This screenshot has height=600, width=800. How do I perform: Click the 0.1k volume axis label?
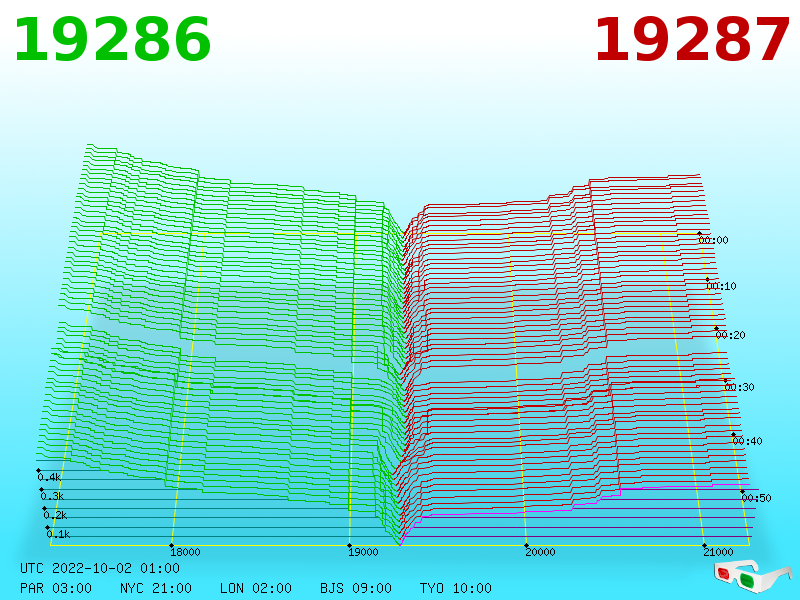(59, 534)
